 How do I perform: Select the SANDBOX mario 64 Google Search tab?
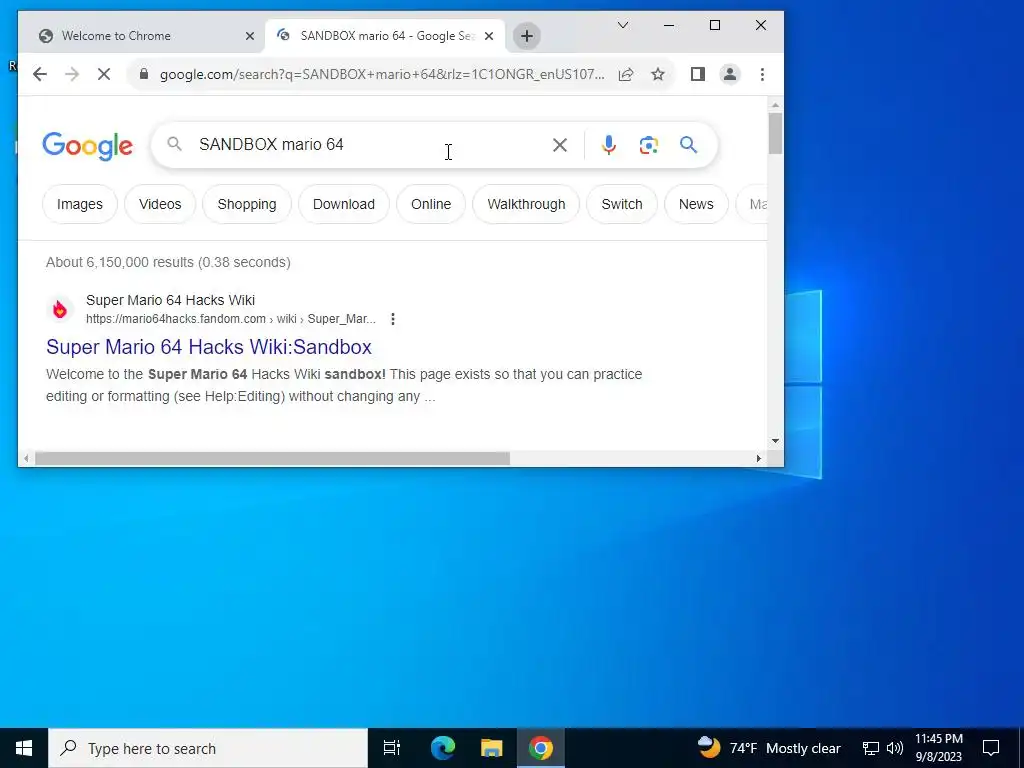pos(385,36)
